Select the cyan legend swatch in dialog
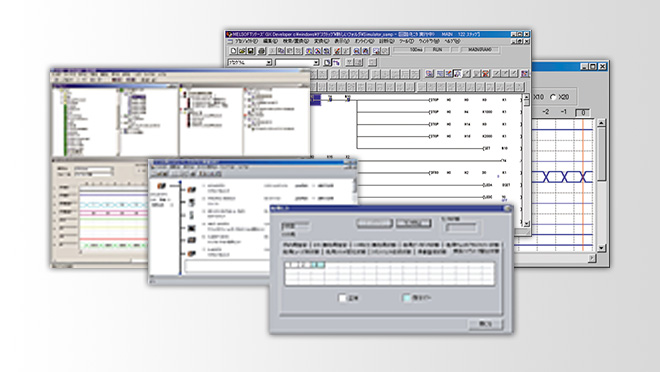 [x=407, y=298]
